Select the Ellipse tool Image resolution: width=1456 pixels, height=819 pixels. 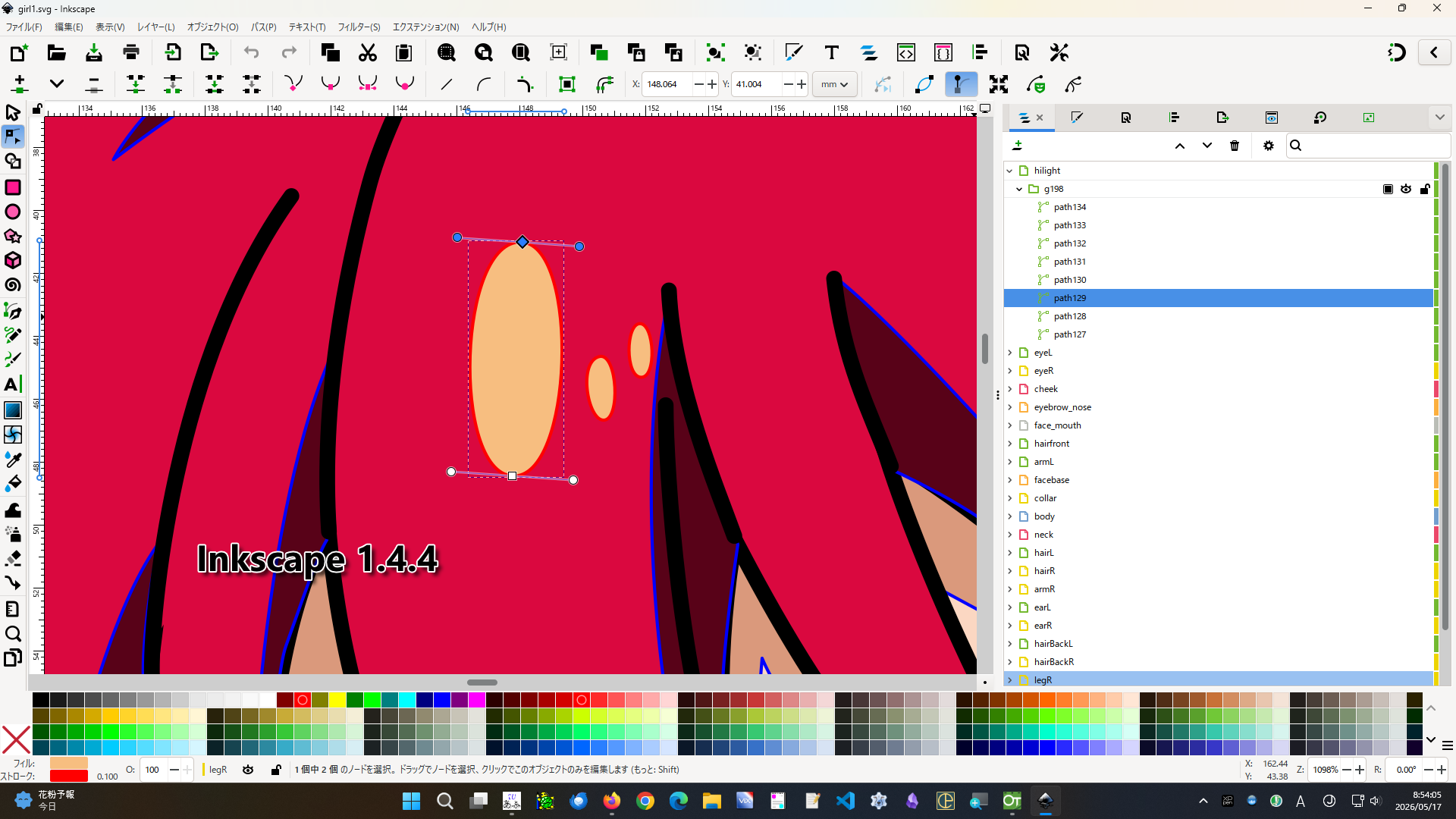[x=13, y=212]
